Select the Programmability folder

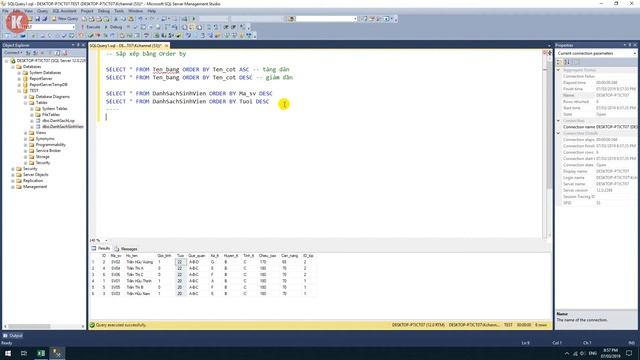tap(51, 144)
